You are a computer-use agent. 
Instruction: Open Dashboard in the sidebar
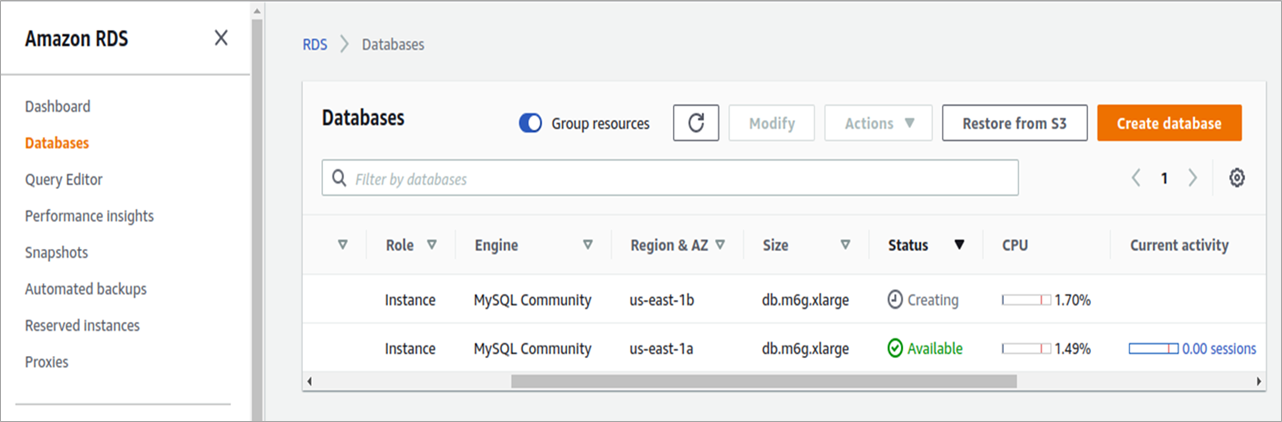click(57, 106)
